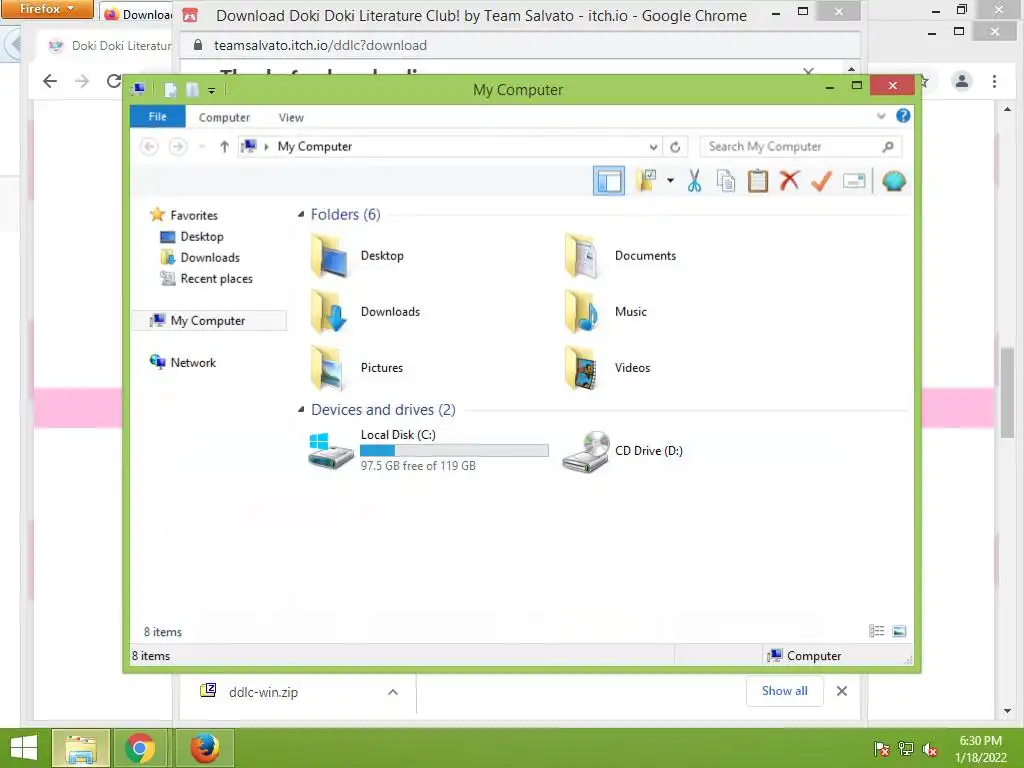Click the red X Delete icon
1024x768 pixels.
(790, 180)
